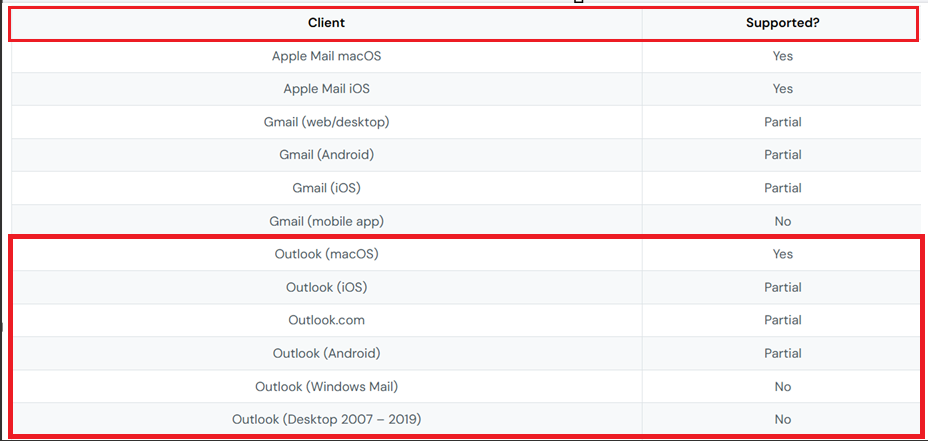Click 'Yes' in the Outlook (macOS) row

pos(782,254)
